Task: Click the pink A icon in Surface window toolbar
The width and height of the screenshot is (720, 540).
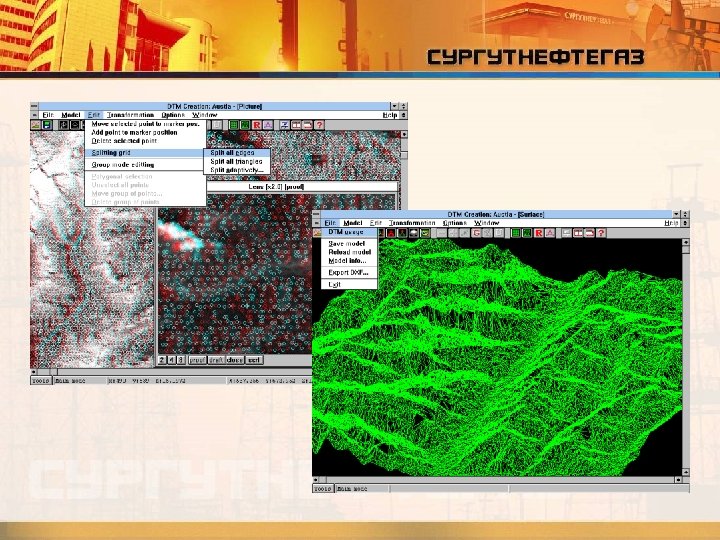Action: pos(550,233)
